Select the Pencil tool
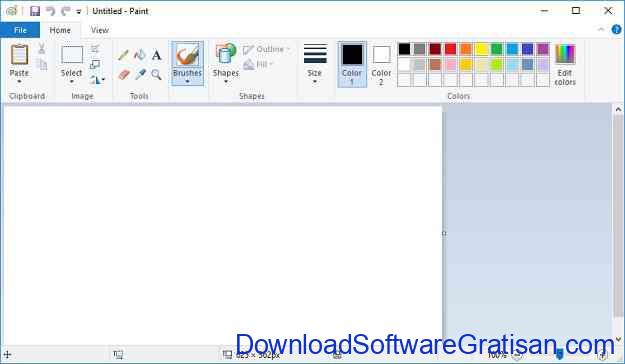The height and width of the screenshot is (364, 625). (123, 55)
